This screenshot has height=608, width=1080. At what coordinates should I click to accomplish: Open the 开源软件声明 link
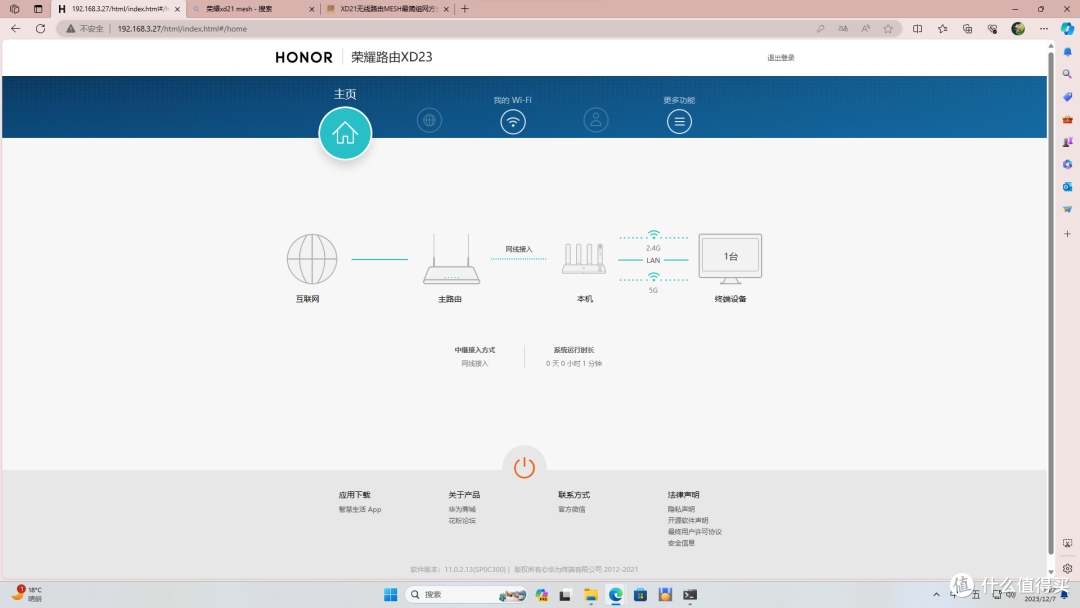(x=687, y=521)
